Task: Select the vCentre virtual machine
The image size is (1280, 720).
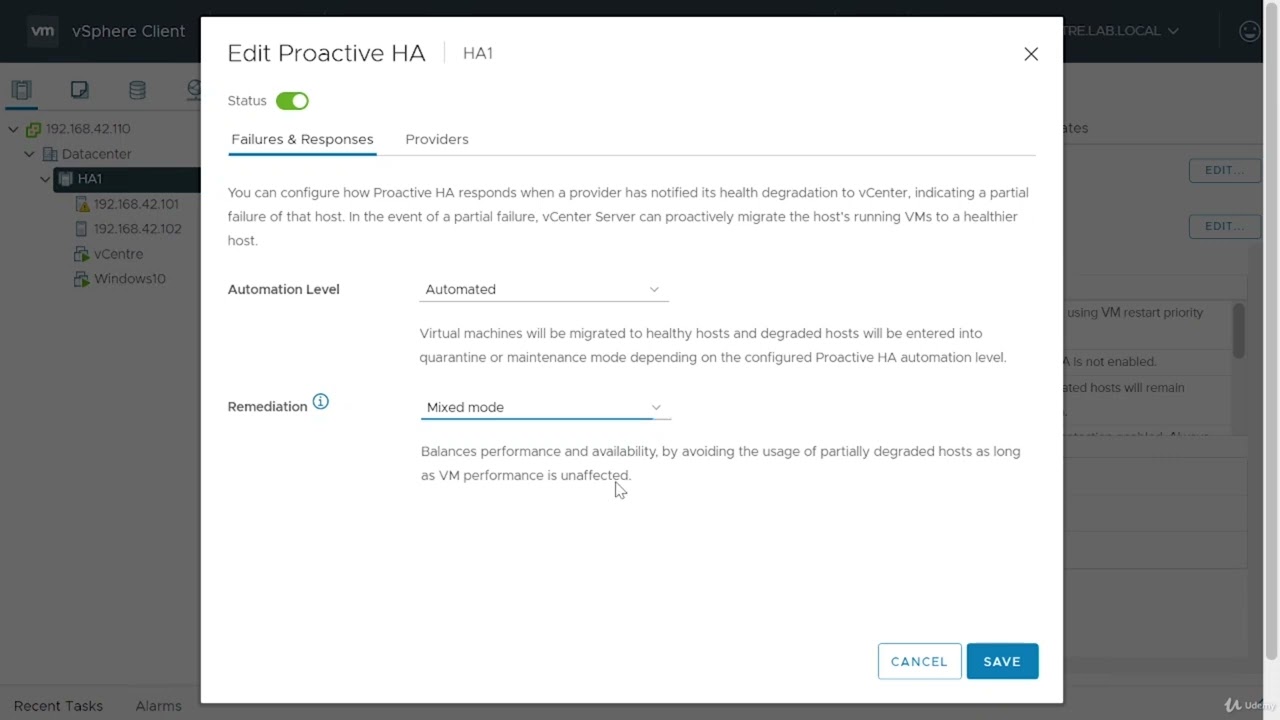Action: pos(118,254)
